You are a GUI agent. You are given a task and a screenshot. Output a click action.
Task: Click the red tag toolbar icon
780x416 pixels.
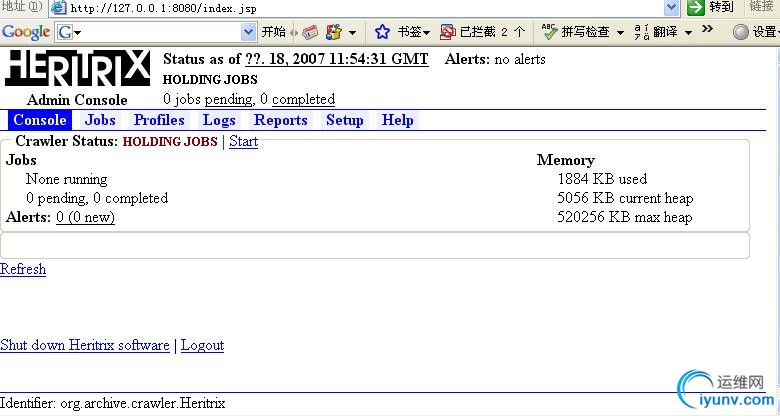(x=310, y=33)
